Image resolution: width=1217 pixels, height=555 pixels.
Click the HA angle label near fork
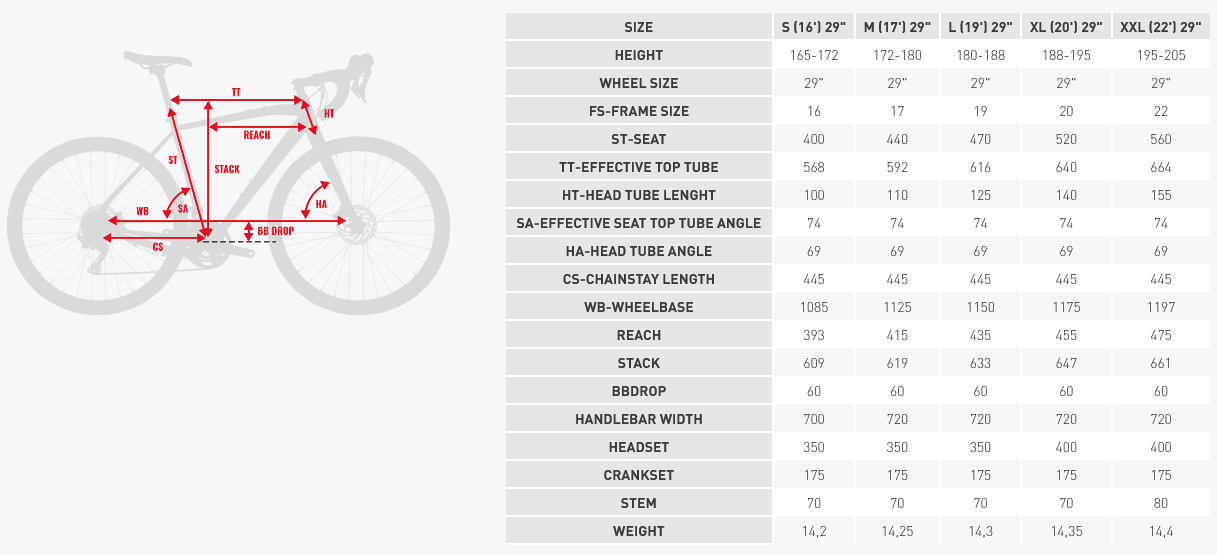click(321, 204)
